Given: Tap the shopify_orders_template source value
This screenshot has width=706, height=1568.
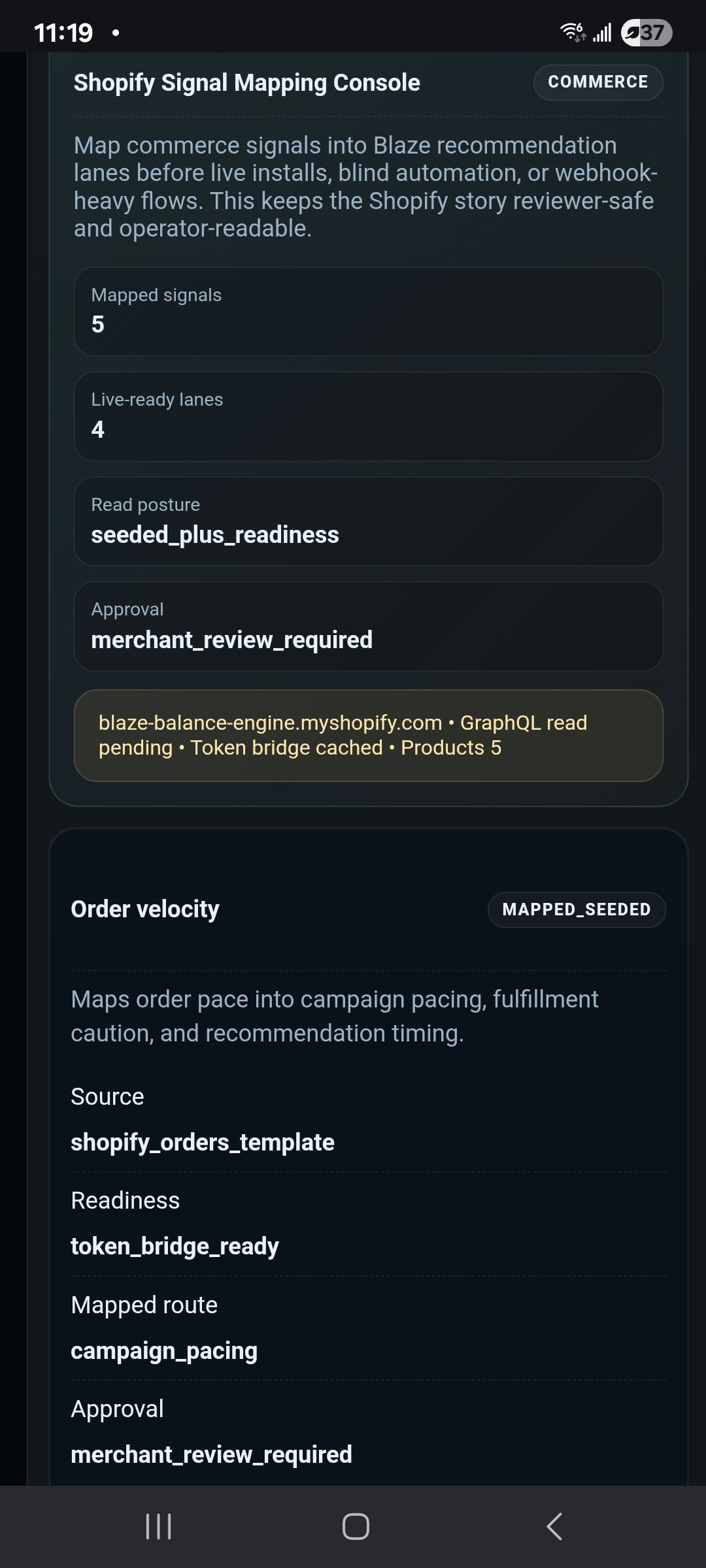Looking at the screenshot, I should 203,1142.
